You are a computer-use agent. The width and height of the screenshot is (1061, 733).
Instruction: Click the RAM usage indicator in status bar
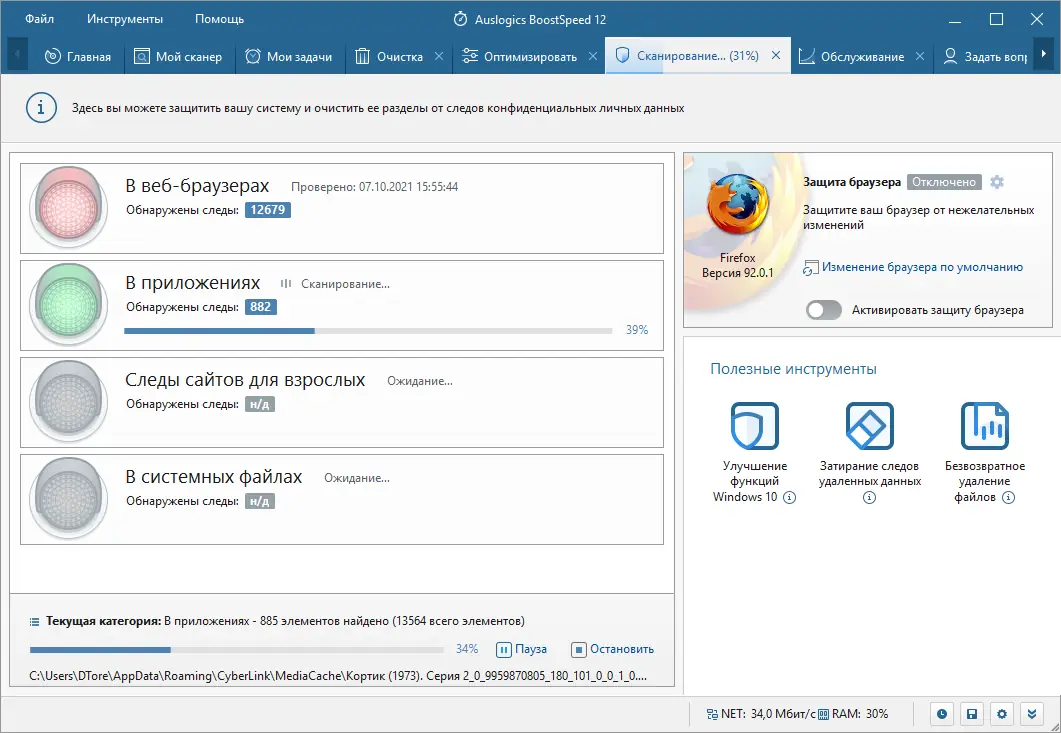tap(853, 714)
